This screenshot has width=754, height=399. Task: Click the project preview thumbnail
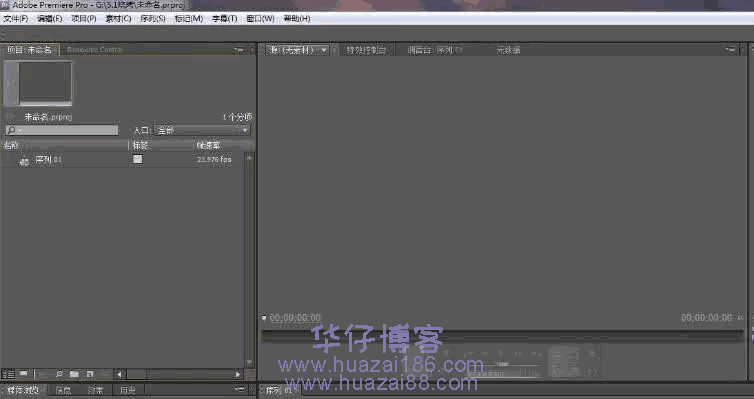[x=38, y=83]
